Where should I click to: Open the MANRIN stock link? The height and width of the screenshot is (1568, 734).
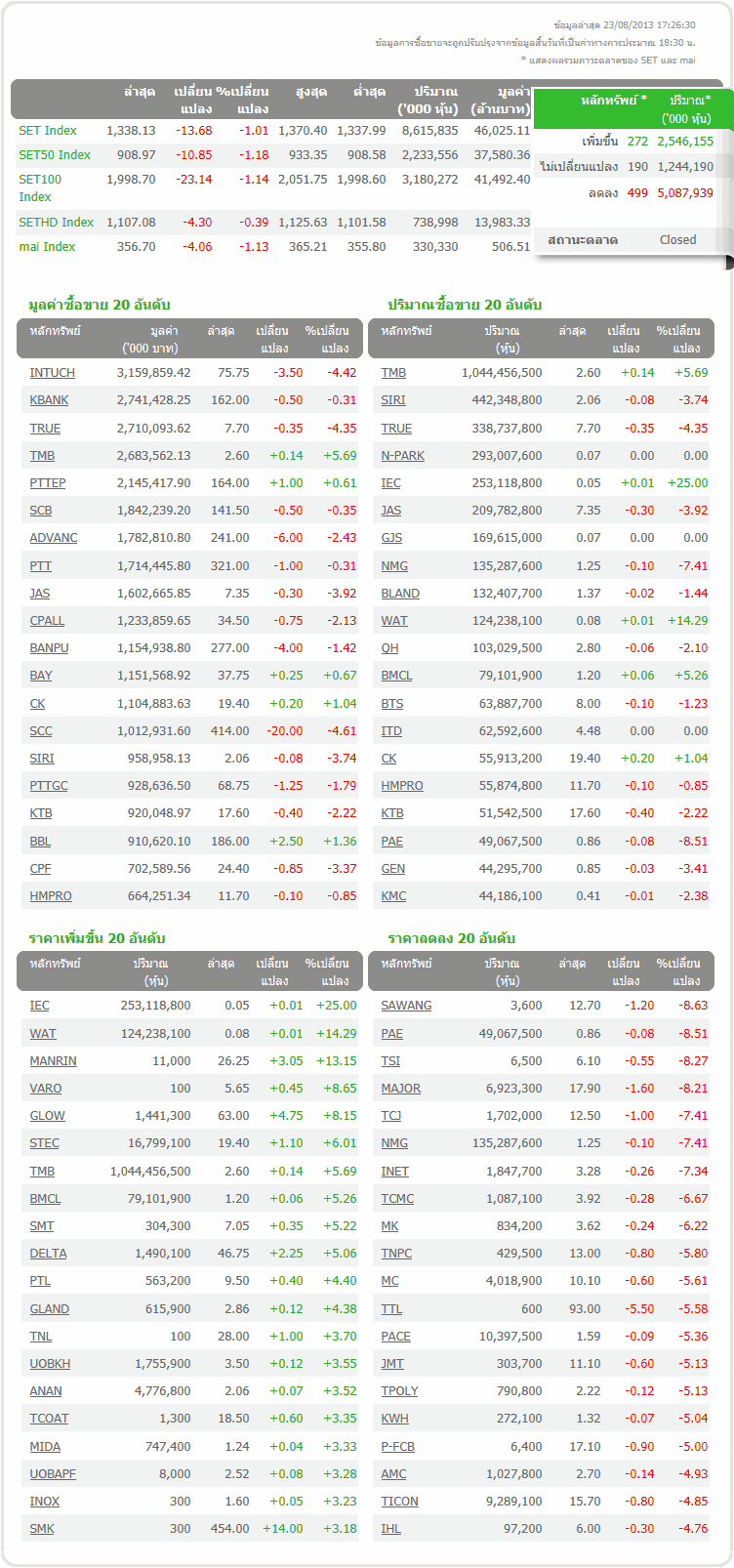tap(53, 1061)
